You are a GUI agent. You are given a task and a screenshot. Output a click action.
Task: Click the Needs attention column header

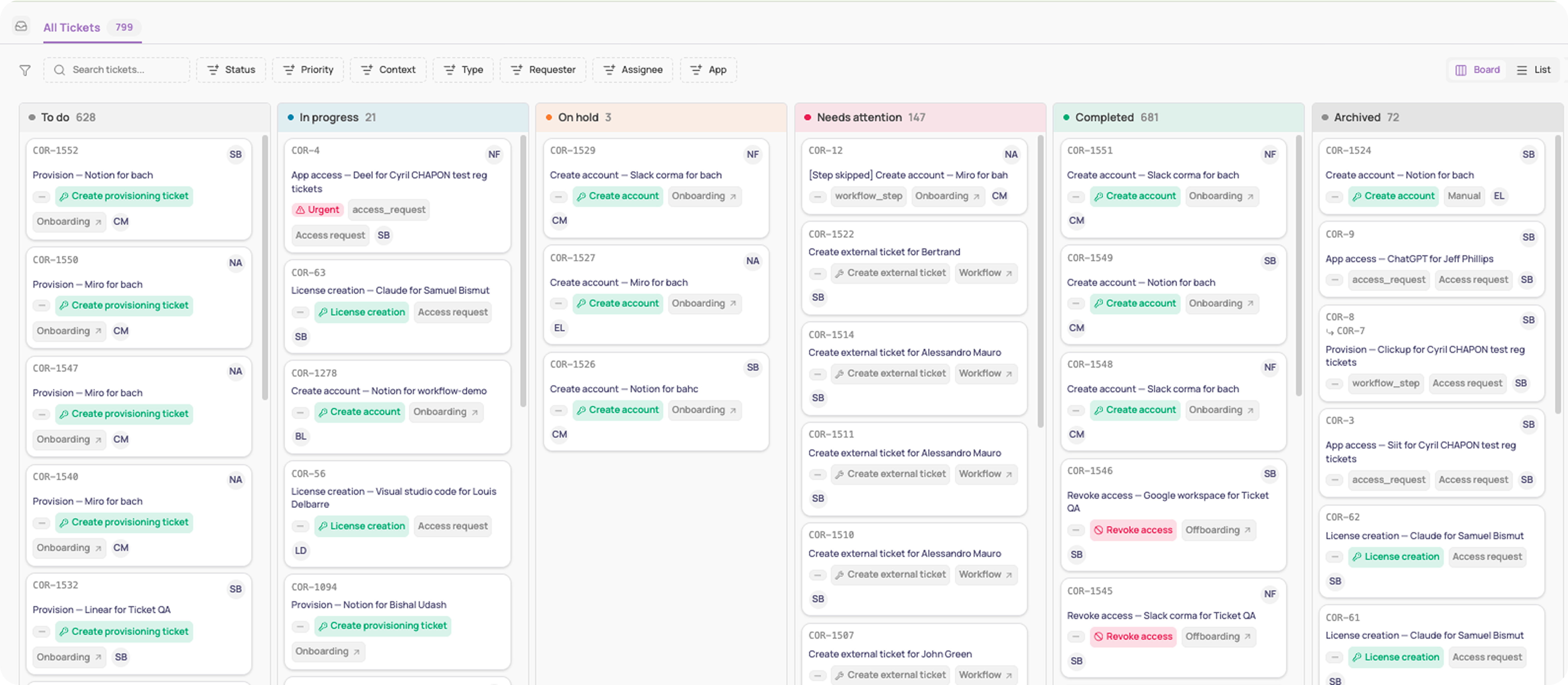click(x=920, y=118)
